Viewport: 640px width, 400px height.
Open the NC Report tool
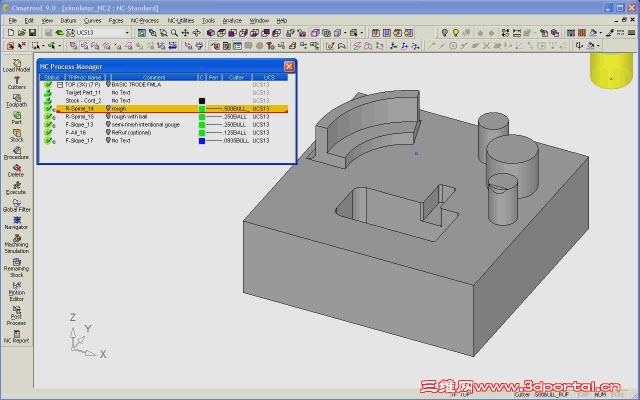click(16, 337)
